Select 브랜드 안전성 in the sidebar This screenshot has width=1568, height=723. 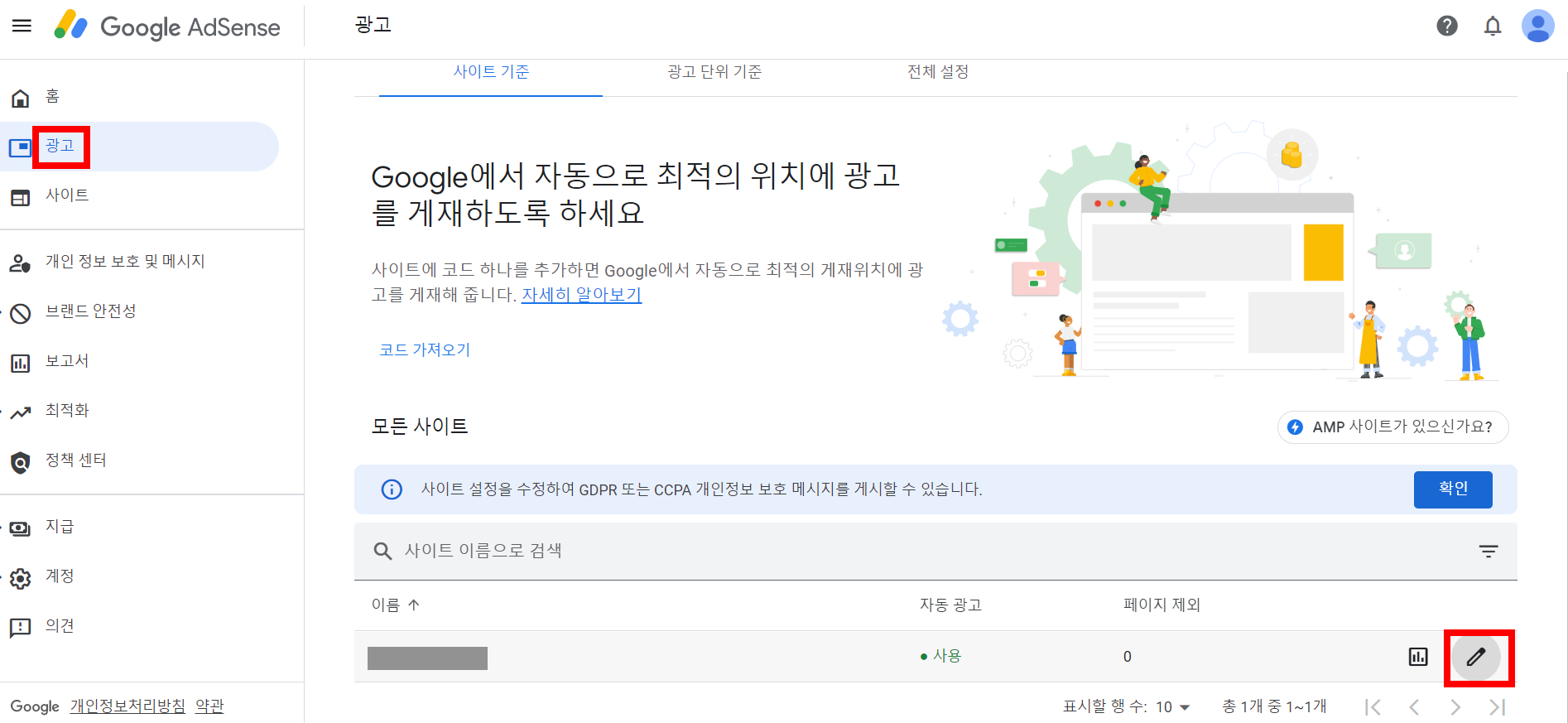pos(90,311)
